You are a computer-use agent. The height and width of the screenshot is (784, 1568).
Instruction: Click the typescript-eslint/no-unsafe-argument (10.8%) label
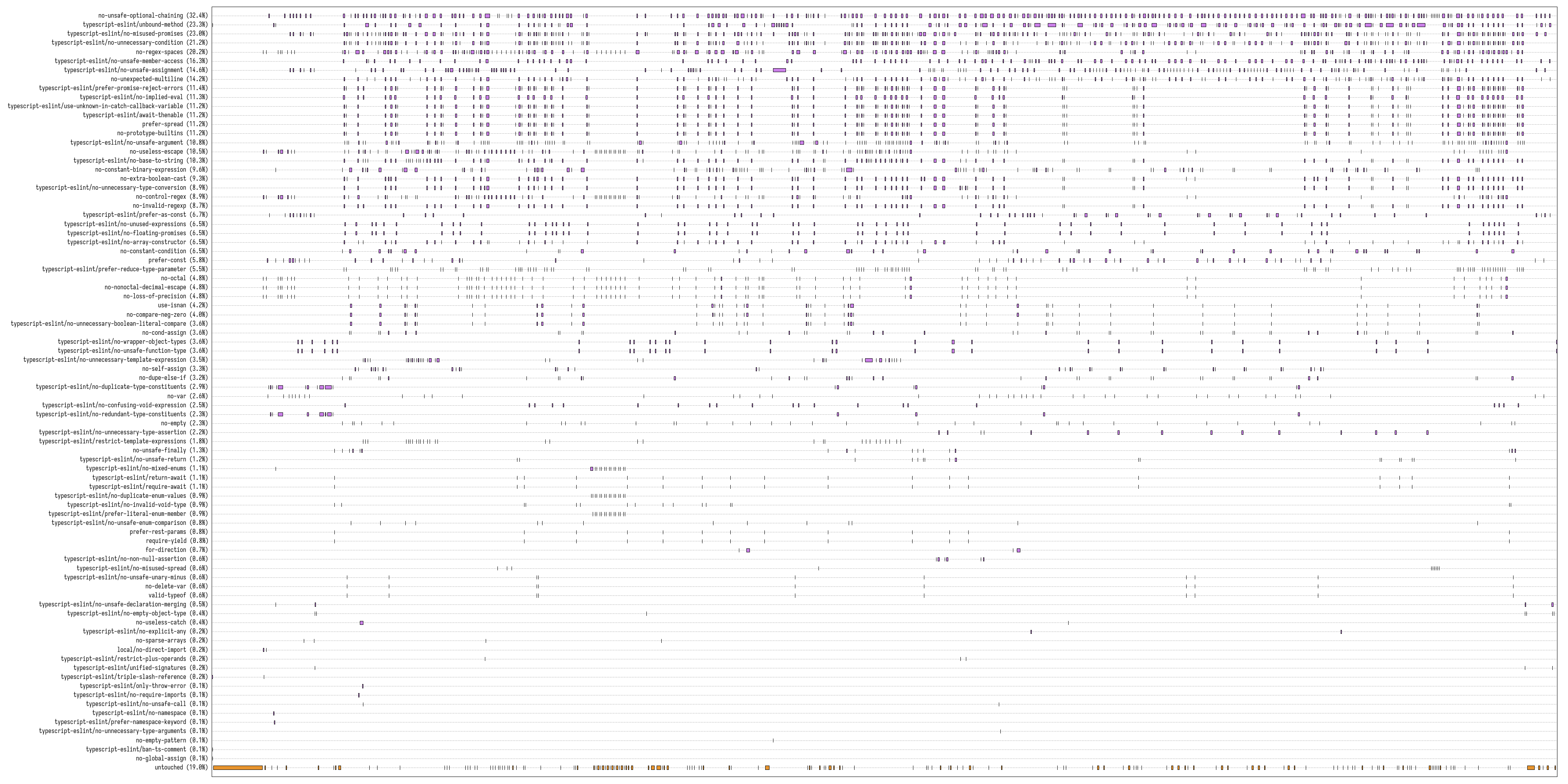pyautogui.click(x=139, y=142)
